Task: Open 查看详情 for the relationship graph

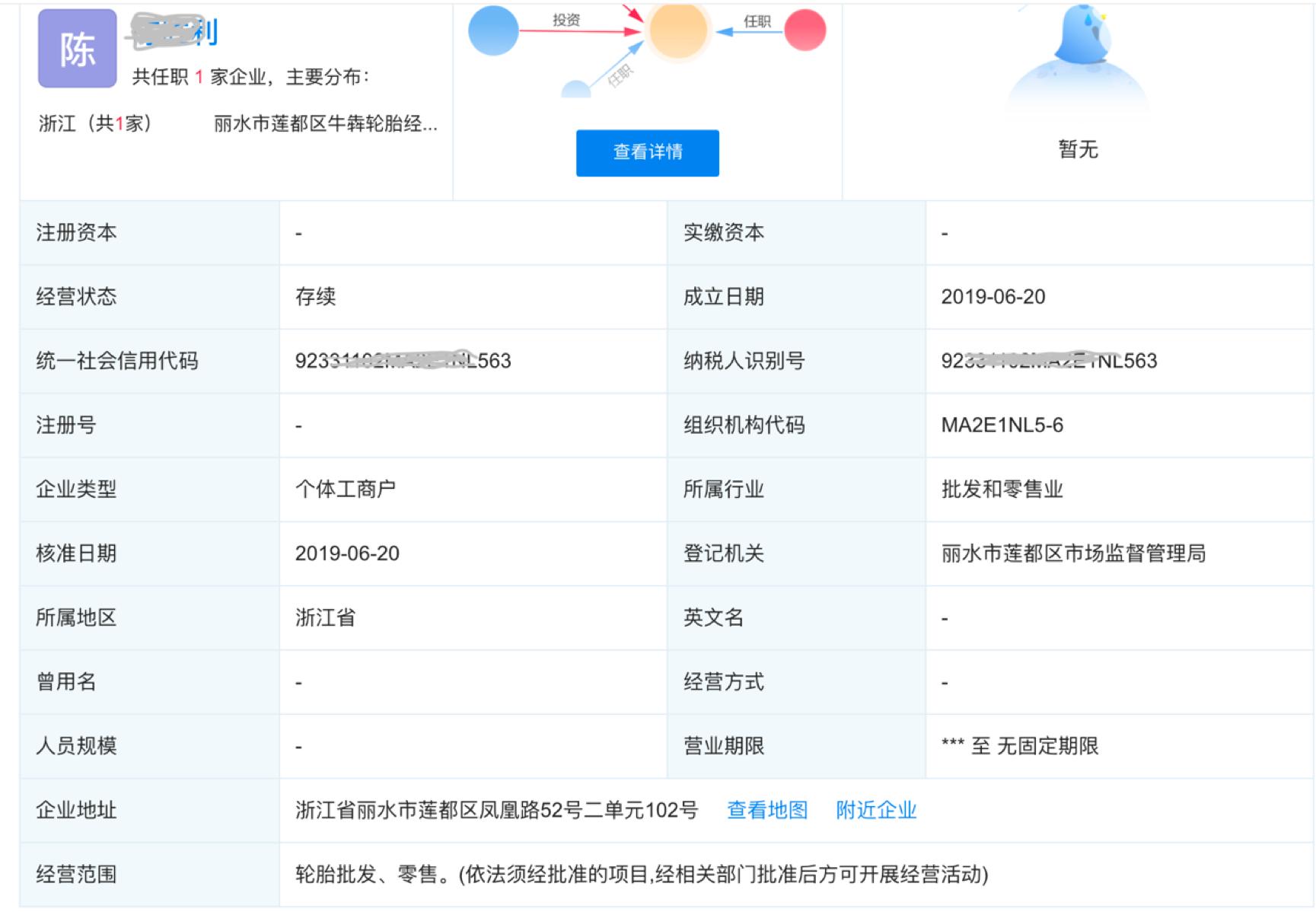Action: (x=648, y=152)
